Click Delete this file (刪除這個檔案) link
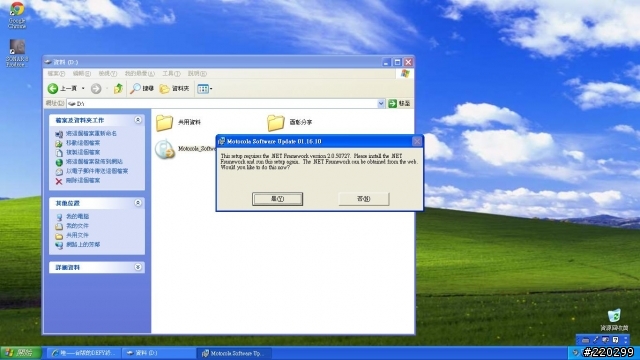 (83, 180)
